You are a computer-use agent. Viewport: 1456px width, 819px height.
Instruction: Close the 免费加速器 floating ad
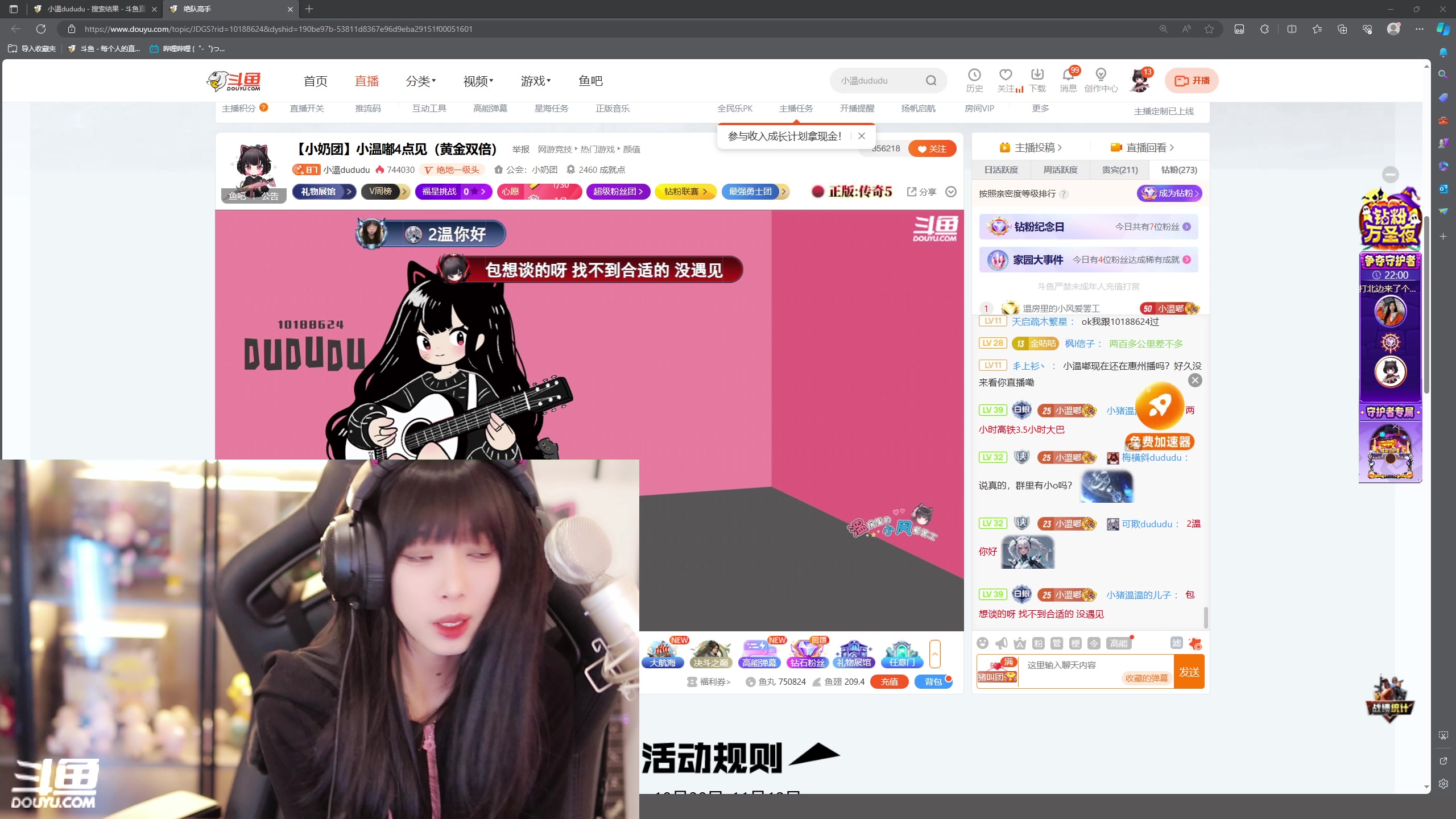pos(1195,380)
